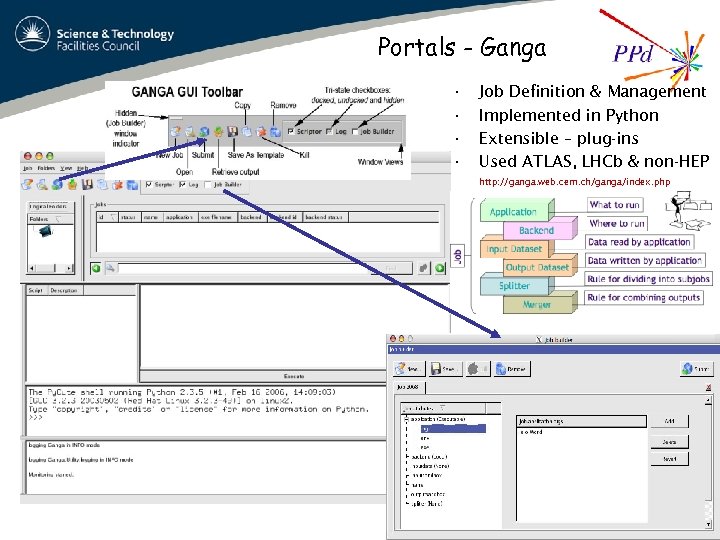This screenshot has width=720, height=540.
Task: Click gray icon left of green forward arrow
Action: pyautogui.click(x=424, y=268)
